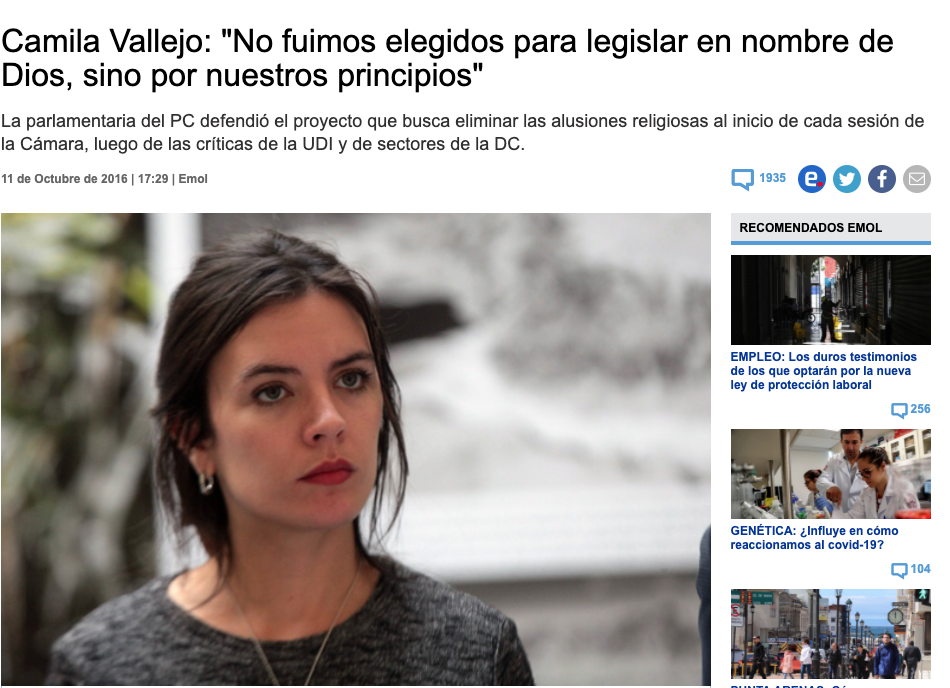This screenshot has height=688, width=950.
Task: Click the dark arcade corridor thumbnail
Action: pos(830,300)
